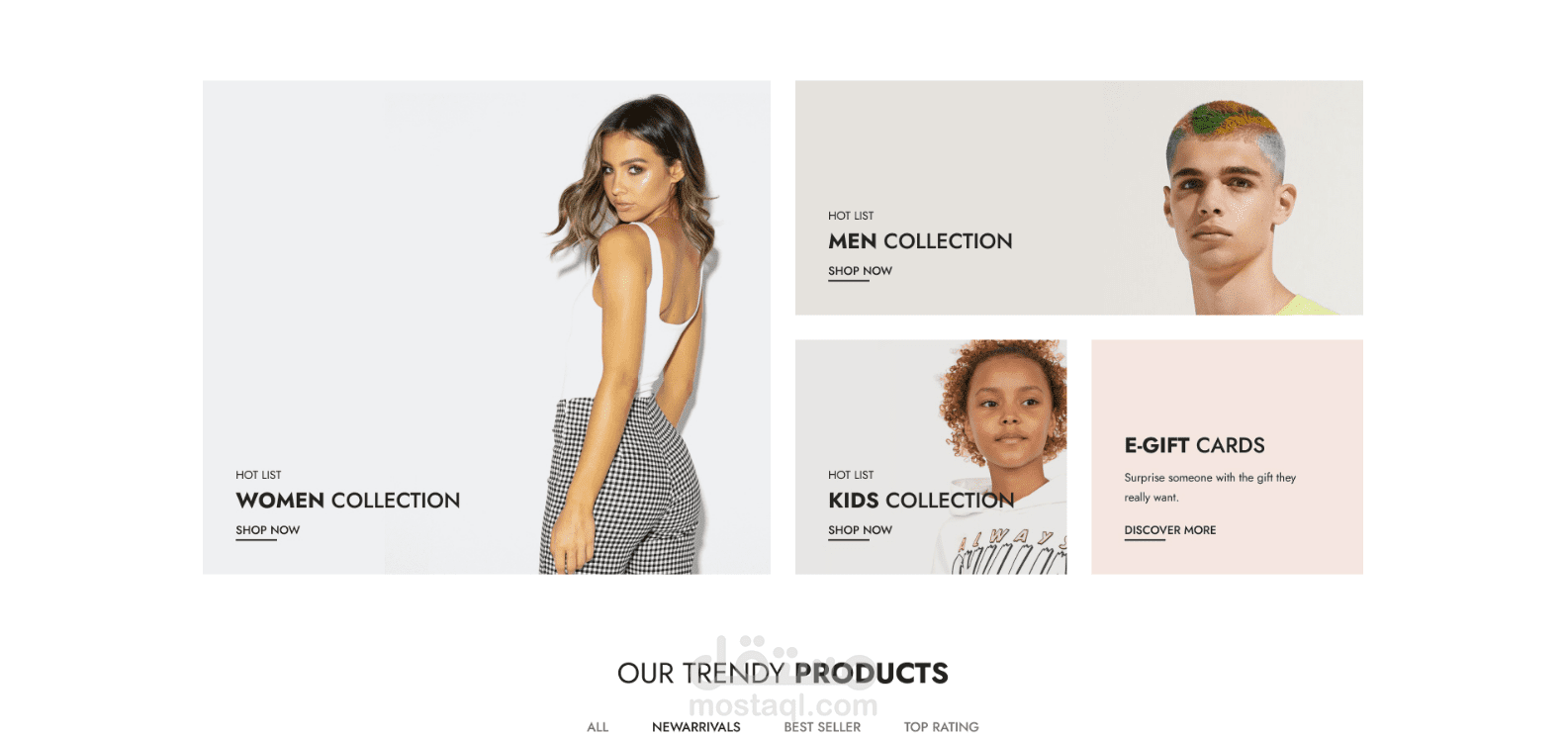This screenshot has width=1568, height=737.
Task: Open Kids Collection Shop Now link
Action: 860,530
